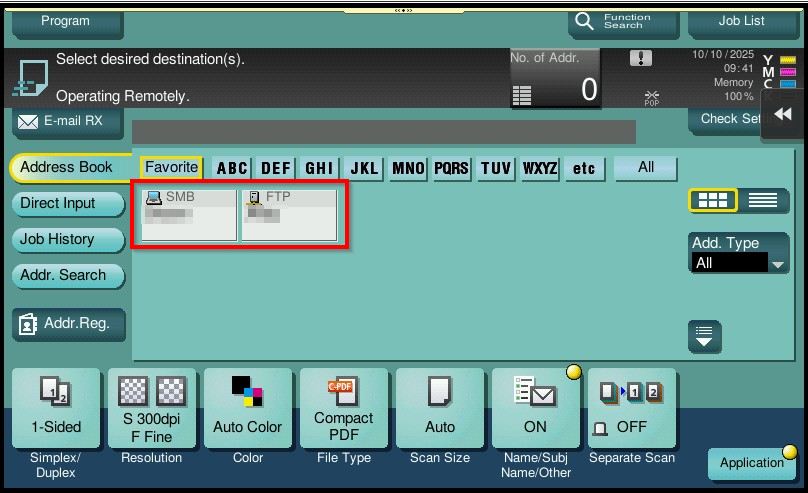Viewport: 808px width, 493px height.
Task: Switch to grid button view
Action: 712,200
